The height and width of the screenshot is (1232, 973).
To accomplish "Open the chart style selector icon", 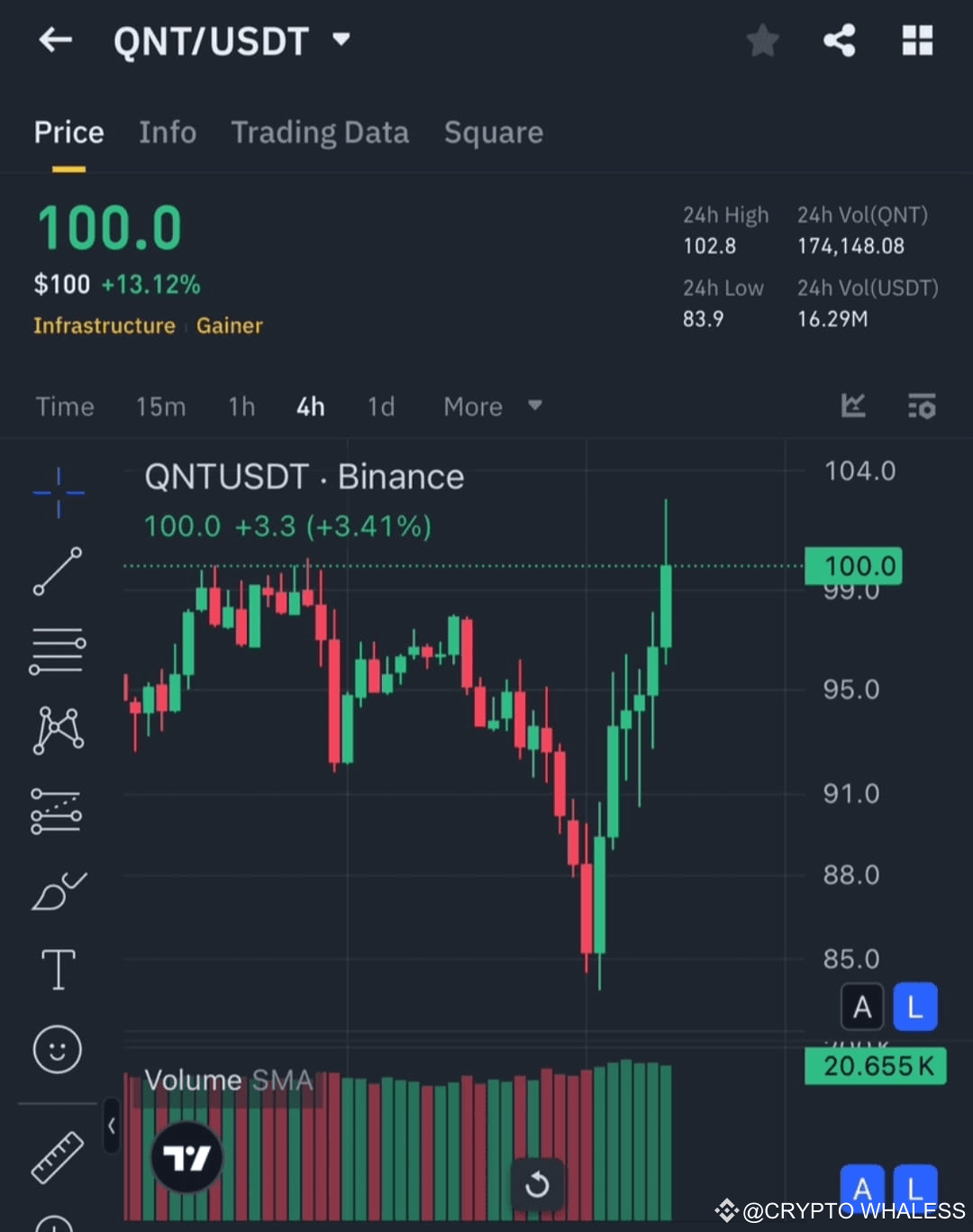I will [853, 406].
